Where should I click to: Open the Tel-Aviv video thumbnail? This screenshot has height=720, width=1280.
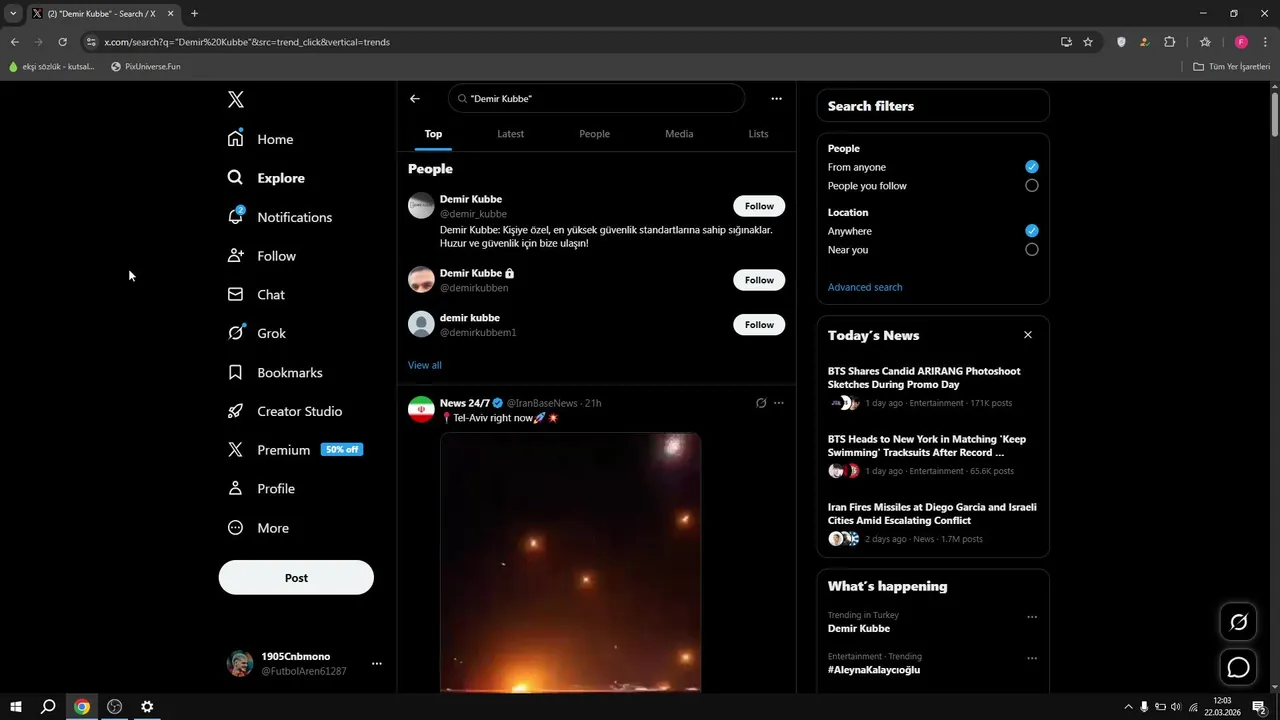pos(570,562)
